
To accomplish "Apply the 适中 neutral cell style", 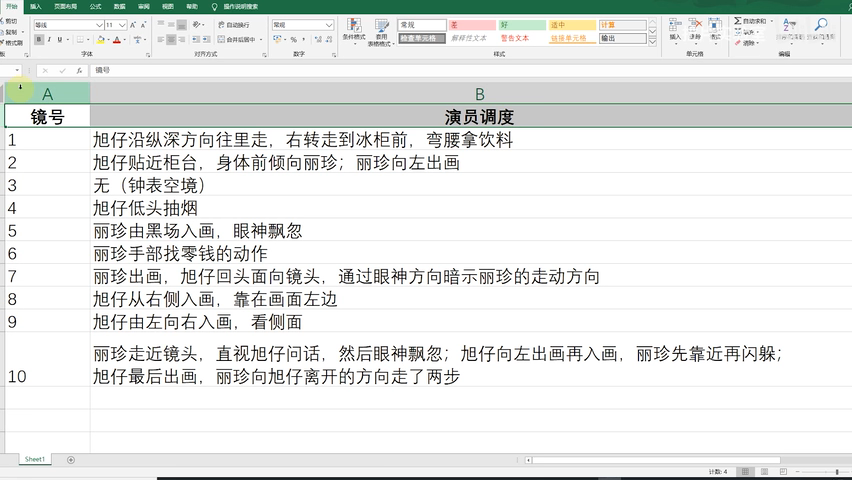I will pyautogui.click(x=572, y=25).
